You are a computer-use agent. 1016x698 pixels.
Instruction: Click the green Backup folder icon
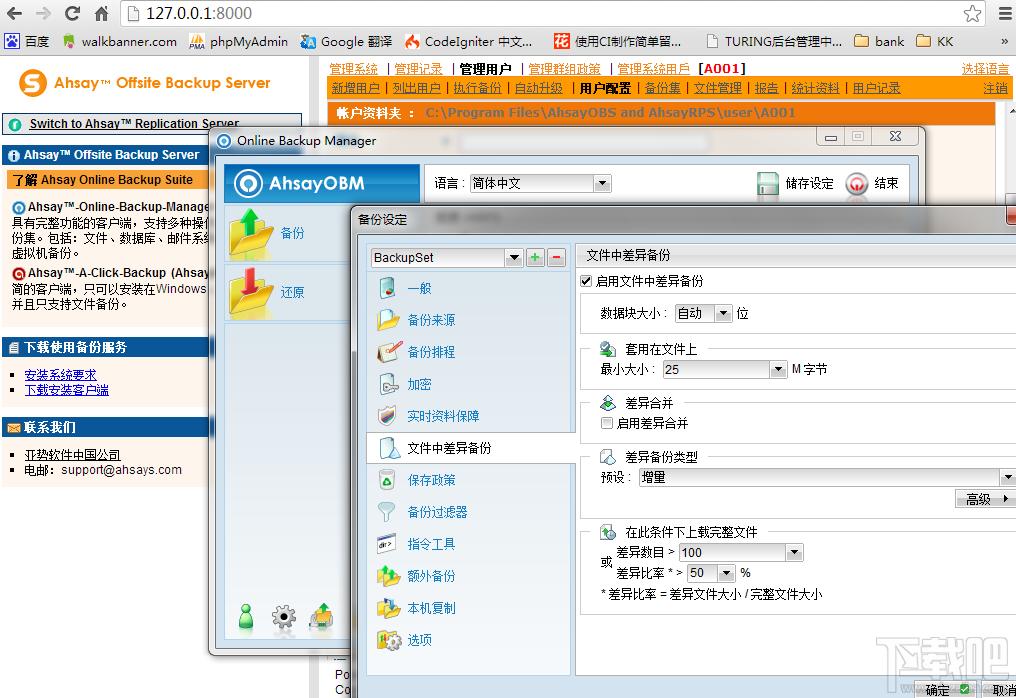250,233
